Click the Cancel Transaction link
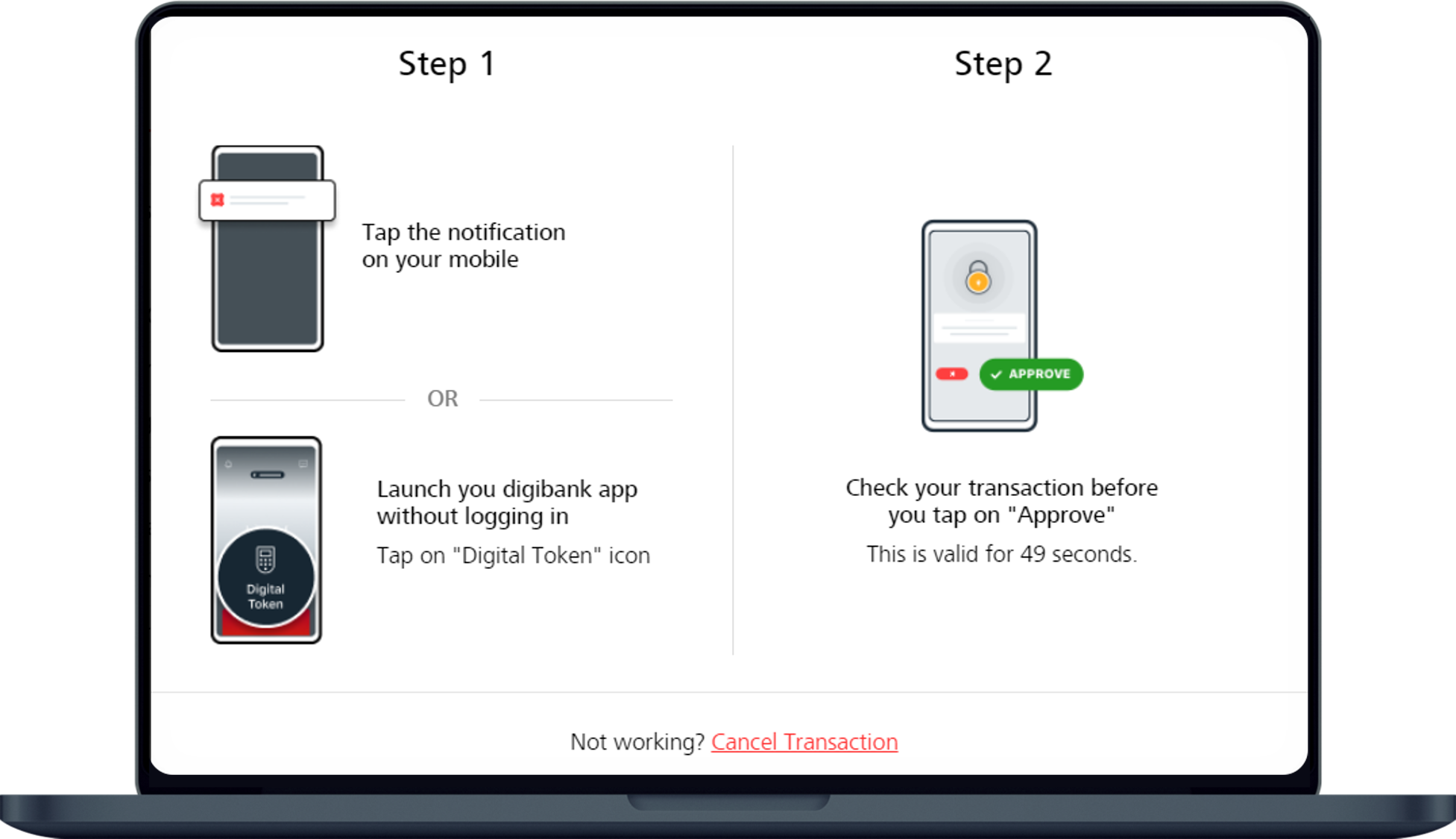The image size is (1456, 839). [x=804, y=742]
